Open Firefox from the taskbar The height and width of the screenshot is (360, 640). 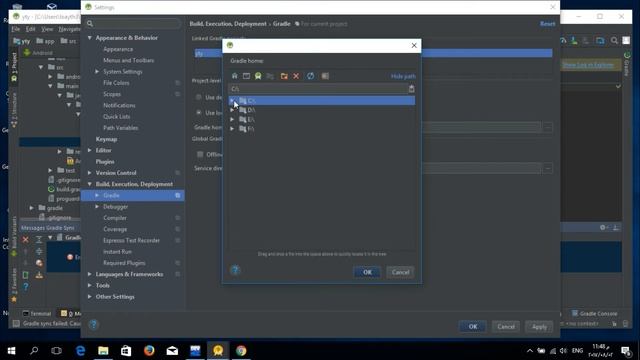149,350
